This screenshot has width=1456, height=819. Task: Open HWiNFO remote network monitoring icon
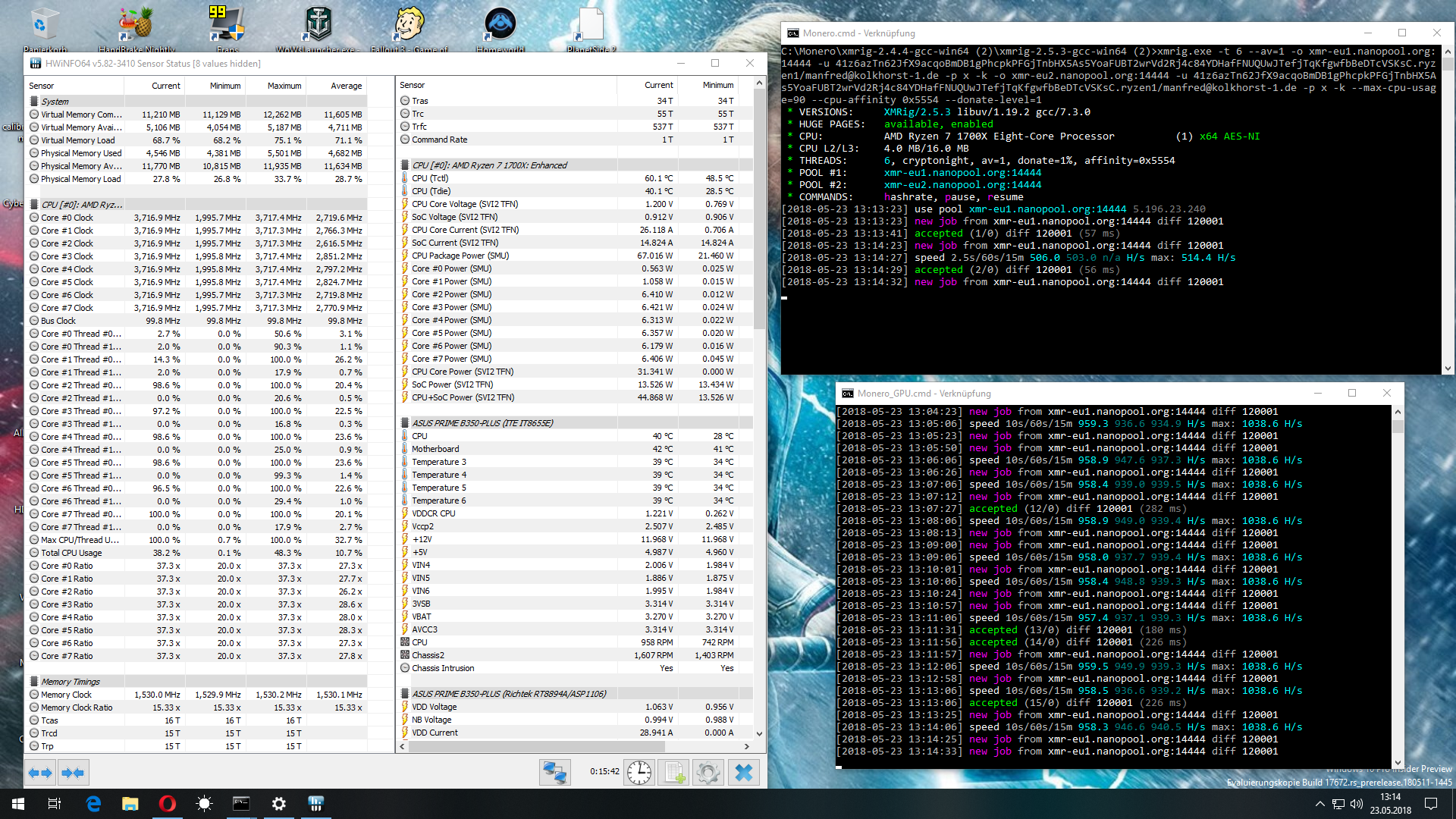(x=554, y=773)
